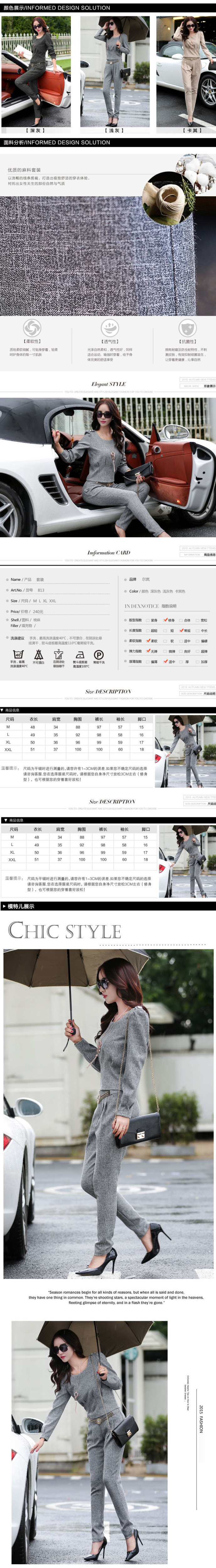Click the hand wash 40°C care icon
The height and width of the screenshot is (1568, 216).
pyautogui.click(x=18, y=655)
